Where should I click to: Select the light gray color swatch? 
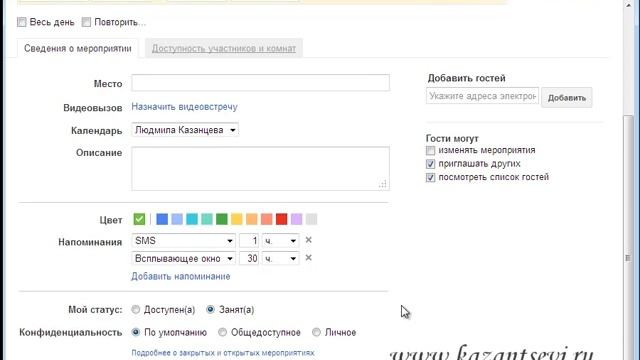pyautogui.click(x=311, y=219)
